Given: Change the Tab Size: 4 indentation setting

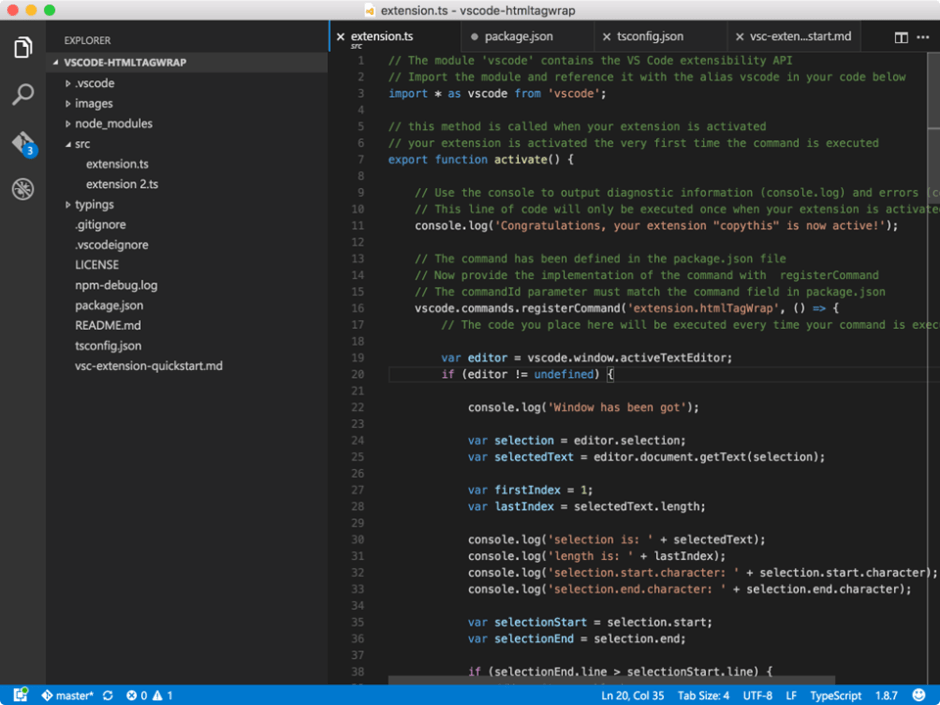Looking at the screenshot, I should [x=703, y=695].
